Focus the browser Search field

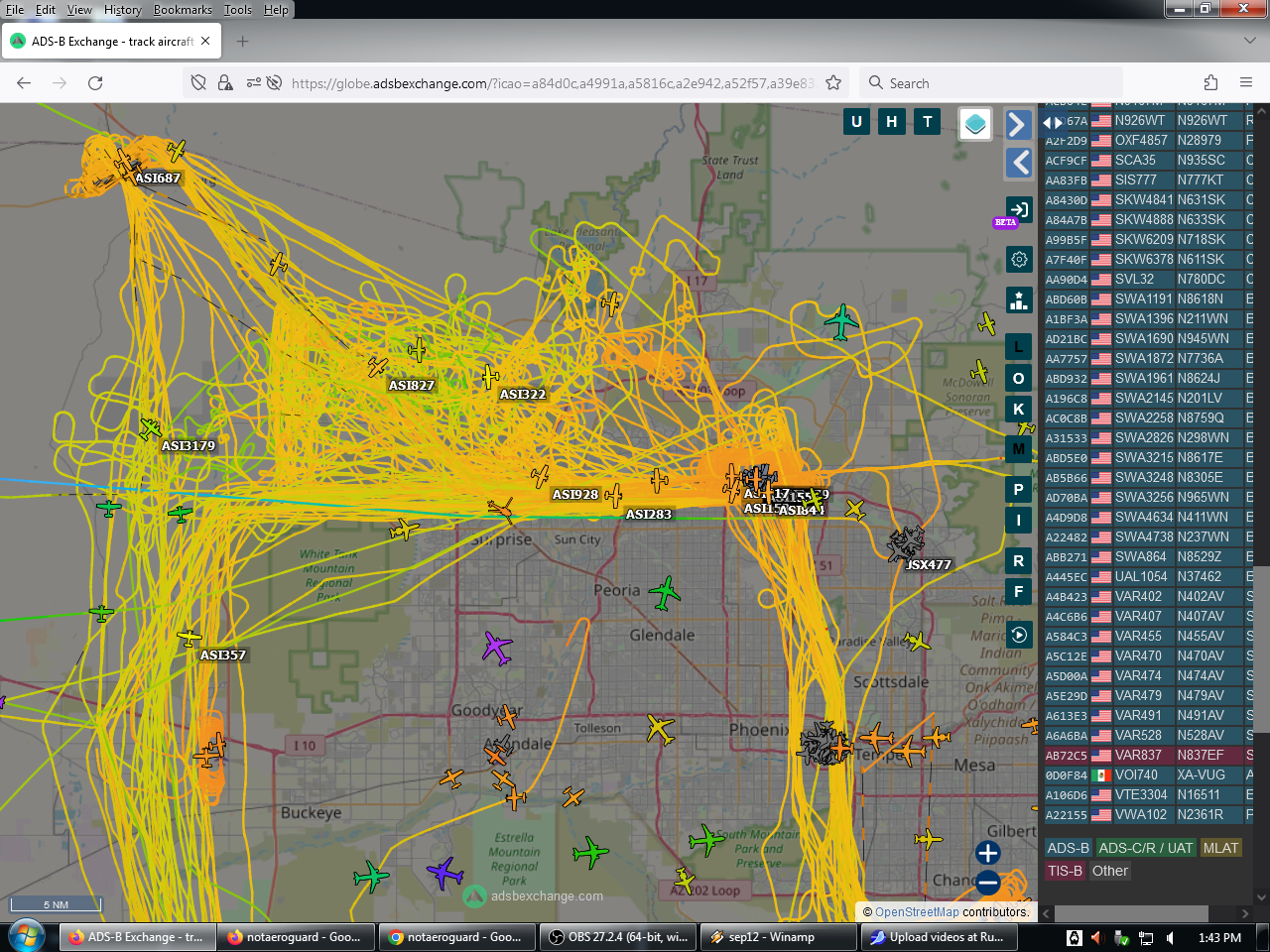coord(991,83)
